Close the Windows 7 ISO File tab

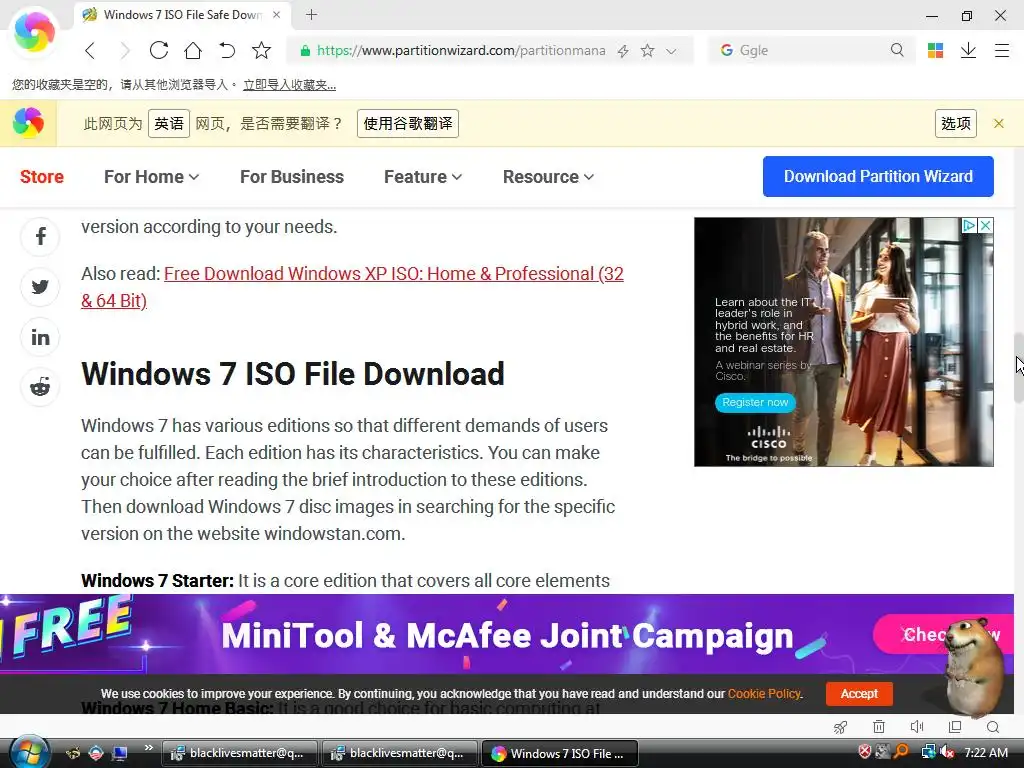point(277,14)
